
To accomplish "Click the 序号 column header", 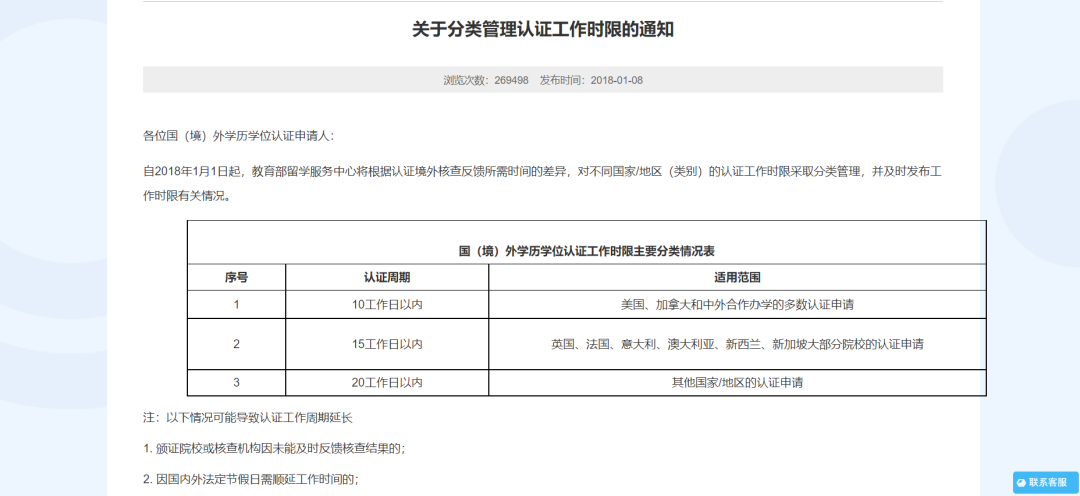I will pos(236,278).
